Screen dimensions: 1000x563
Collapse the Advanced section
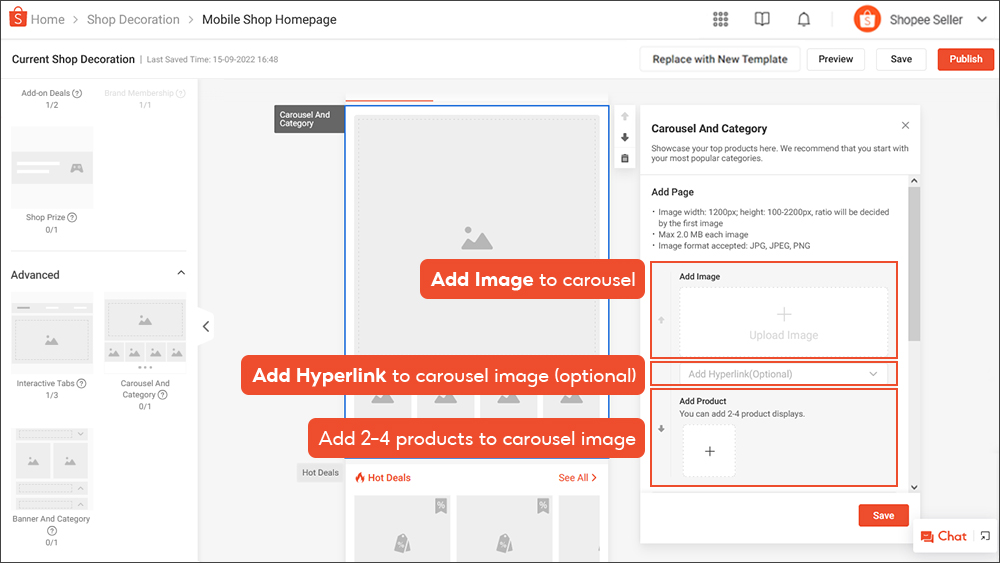point(181,274)
